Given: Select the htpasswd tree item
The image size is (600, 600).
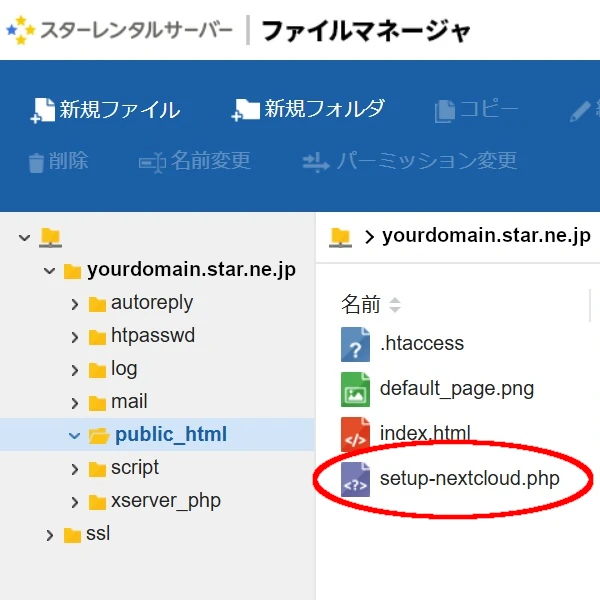Looking at the screenshot, I should pyautogui.click(x=153, y=336).
